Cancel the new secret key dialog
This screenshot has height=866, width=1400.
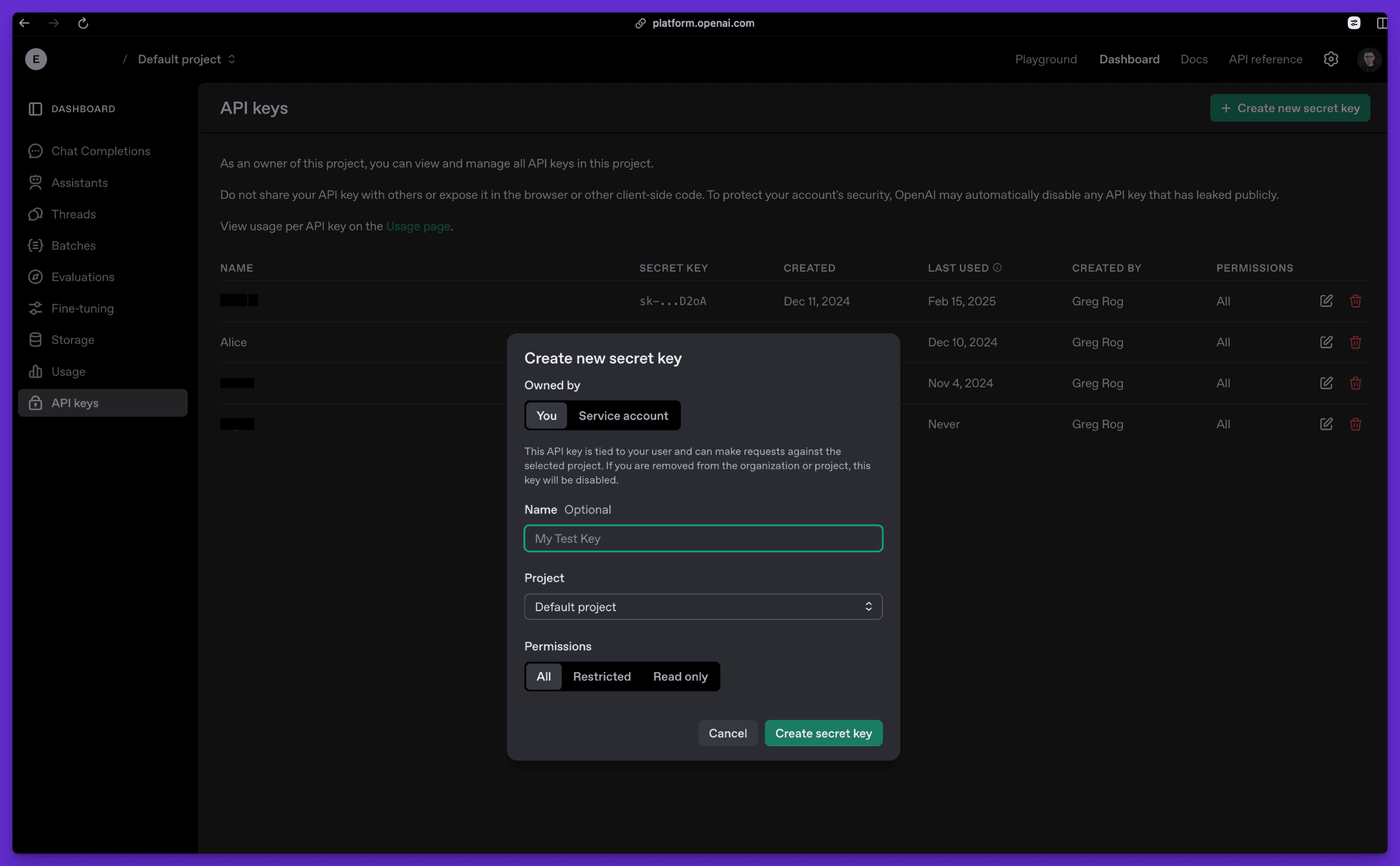click(x=727, y=733)
